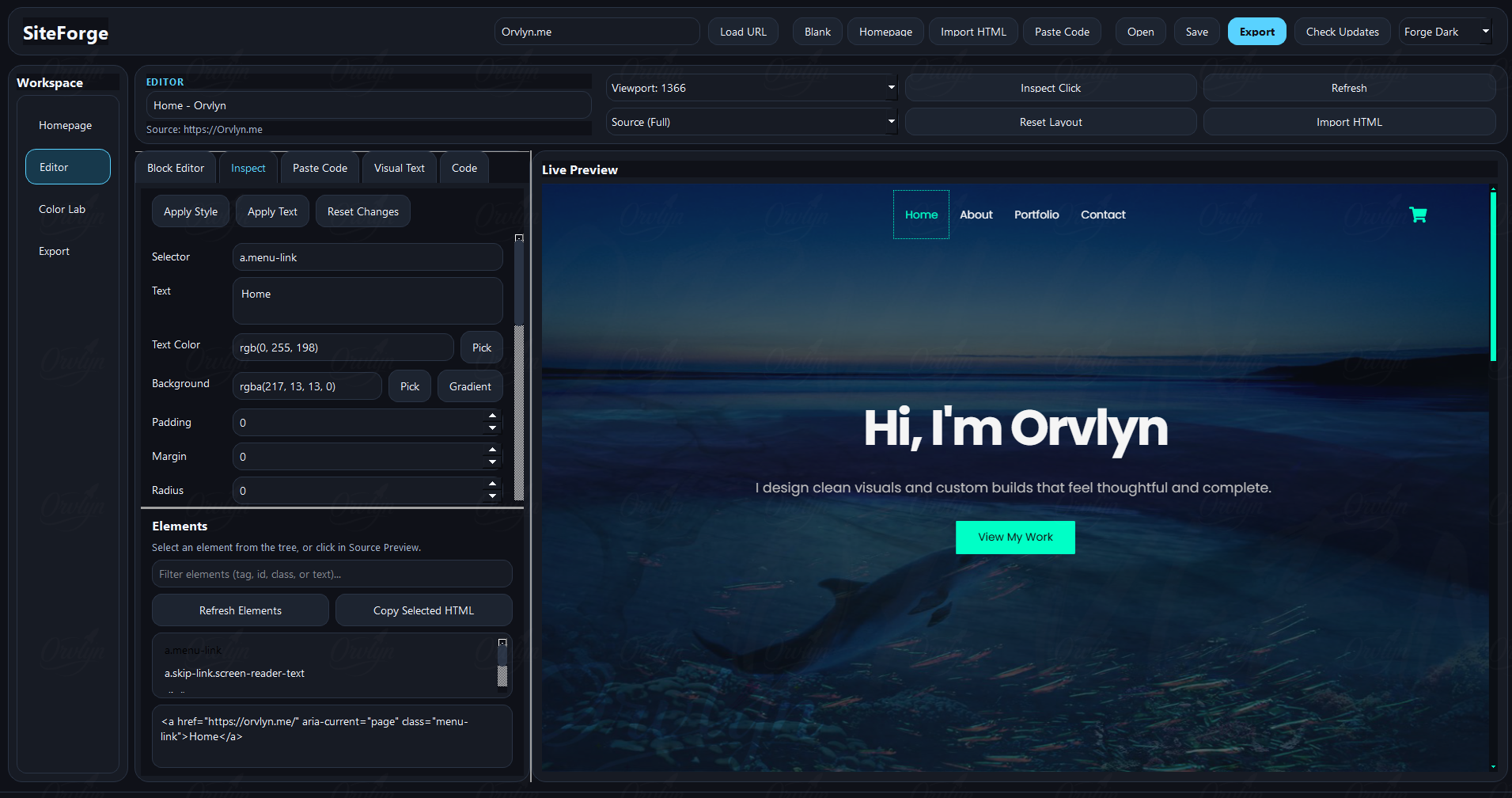
Task: Click the Export button in top bar
Action: click(1256, 32)
